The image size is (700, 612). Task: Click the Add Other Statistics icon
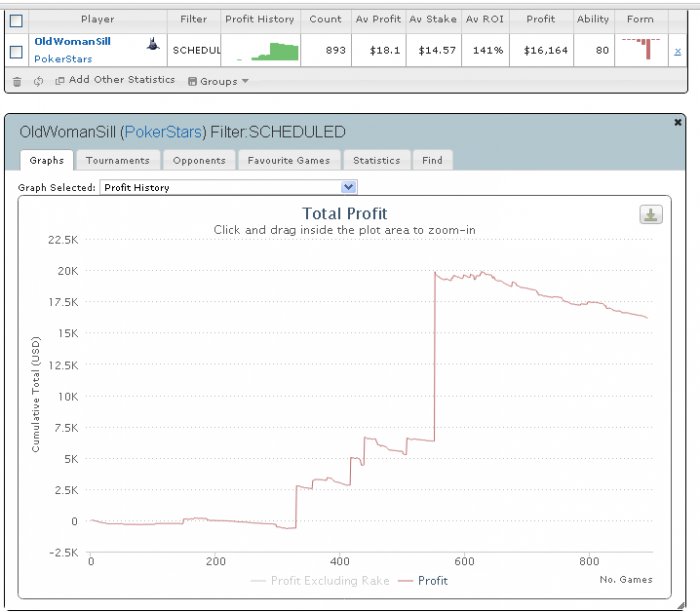(59, 81)
